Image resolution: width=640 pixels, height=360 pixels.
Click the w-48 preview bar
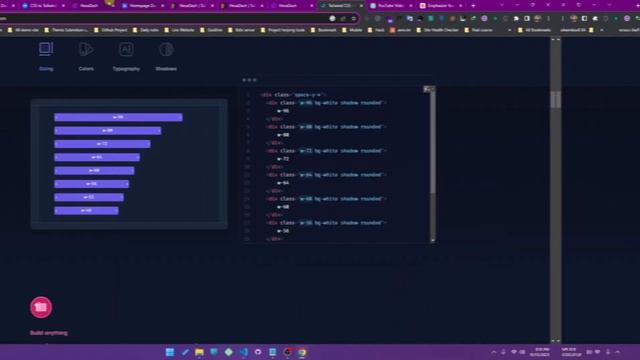(x=87, y=210)
